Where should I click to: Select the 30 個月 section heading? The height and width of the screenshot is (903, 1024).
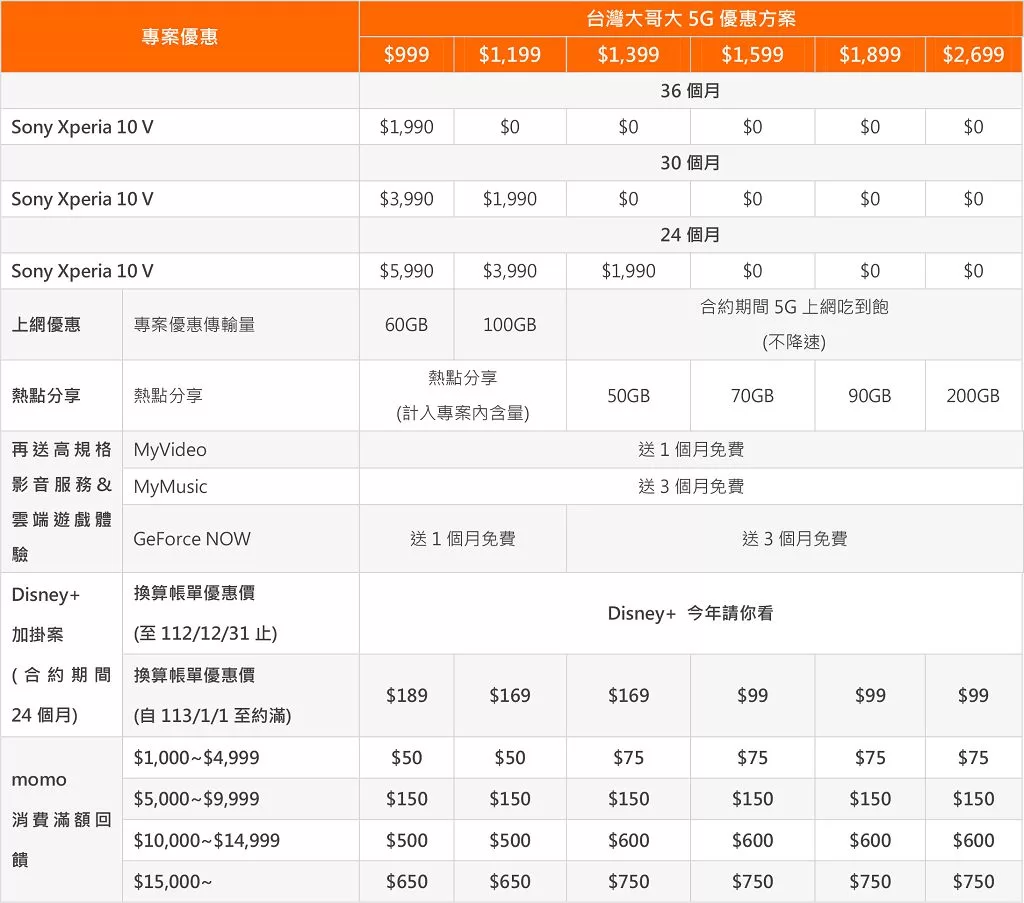(690, 163)
